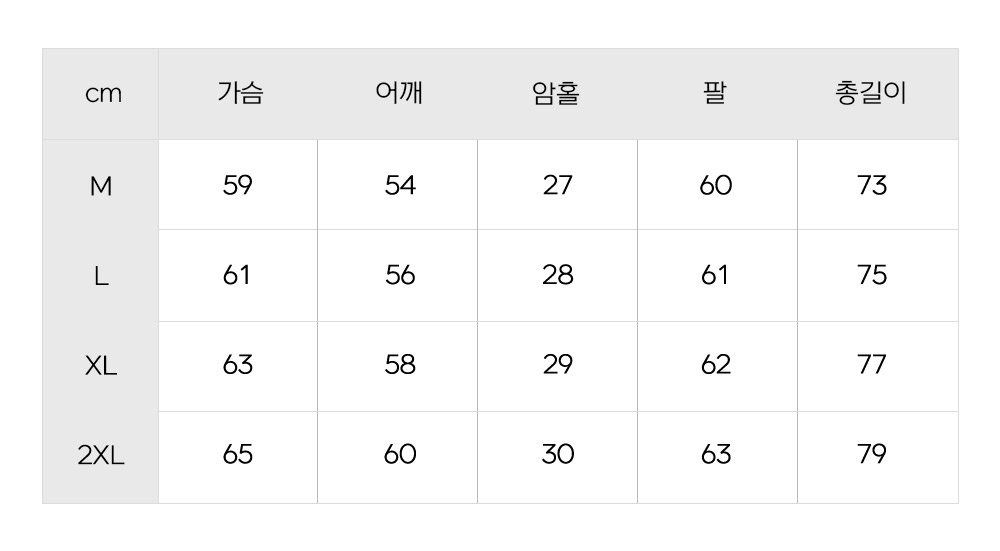
Task: Click the XL armhole value 29
Action: (558, 365)
